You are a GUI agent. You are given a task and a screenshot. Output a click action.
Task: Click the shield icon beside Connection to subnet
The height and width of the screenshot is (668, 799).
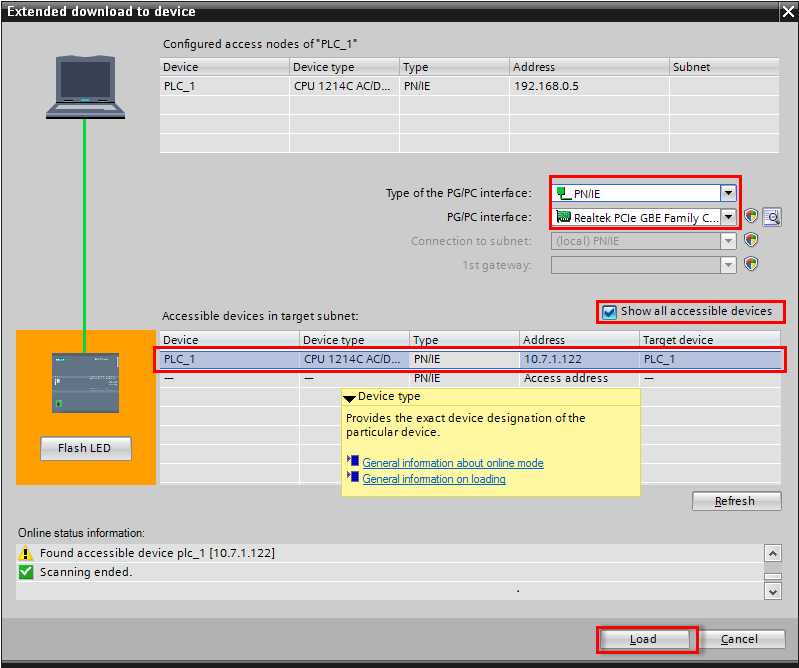pyautogui.click(x=751, y=241)
